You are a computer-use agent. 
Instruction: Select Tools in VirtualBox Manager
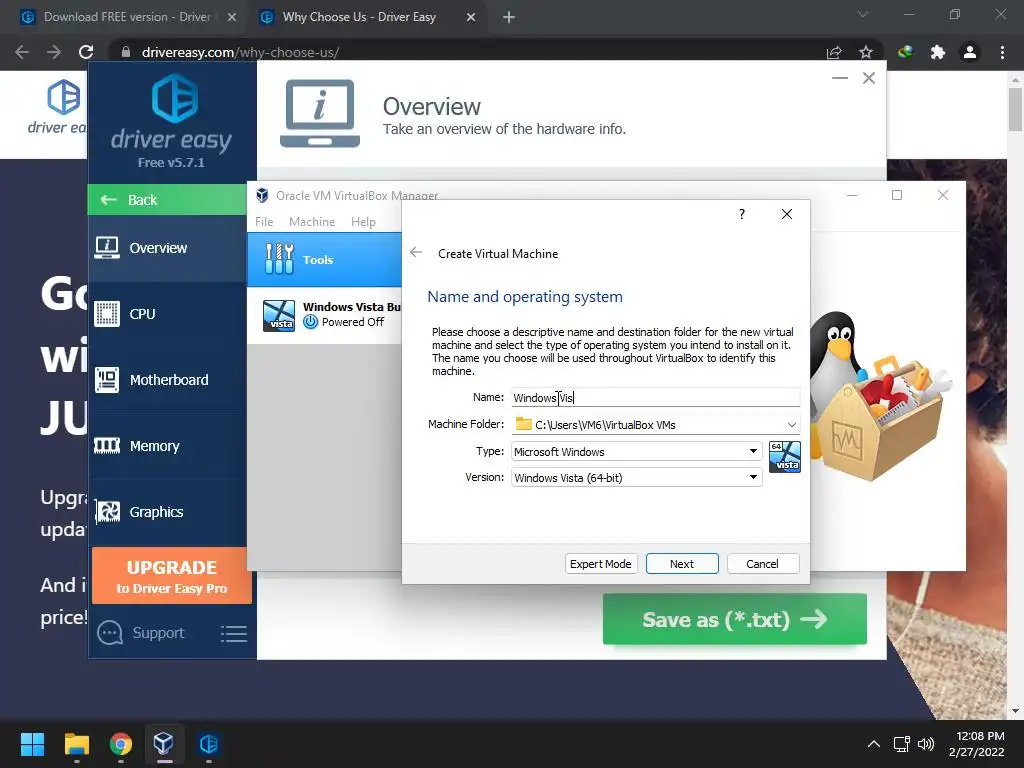(x=324, y=259)
